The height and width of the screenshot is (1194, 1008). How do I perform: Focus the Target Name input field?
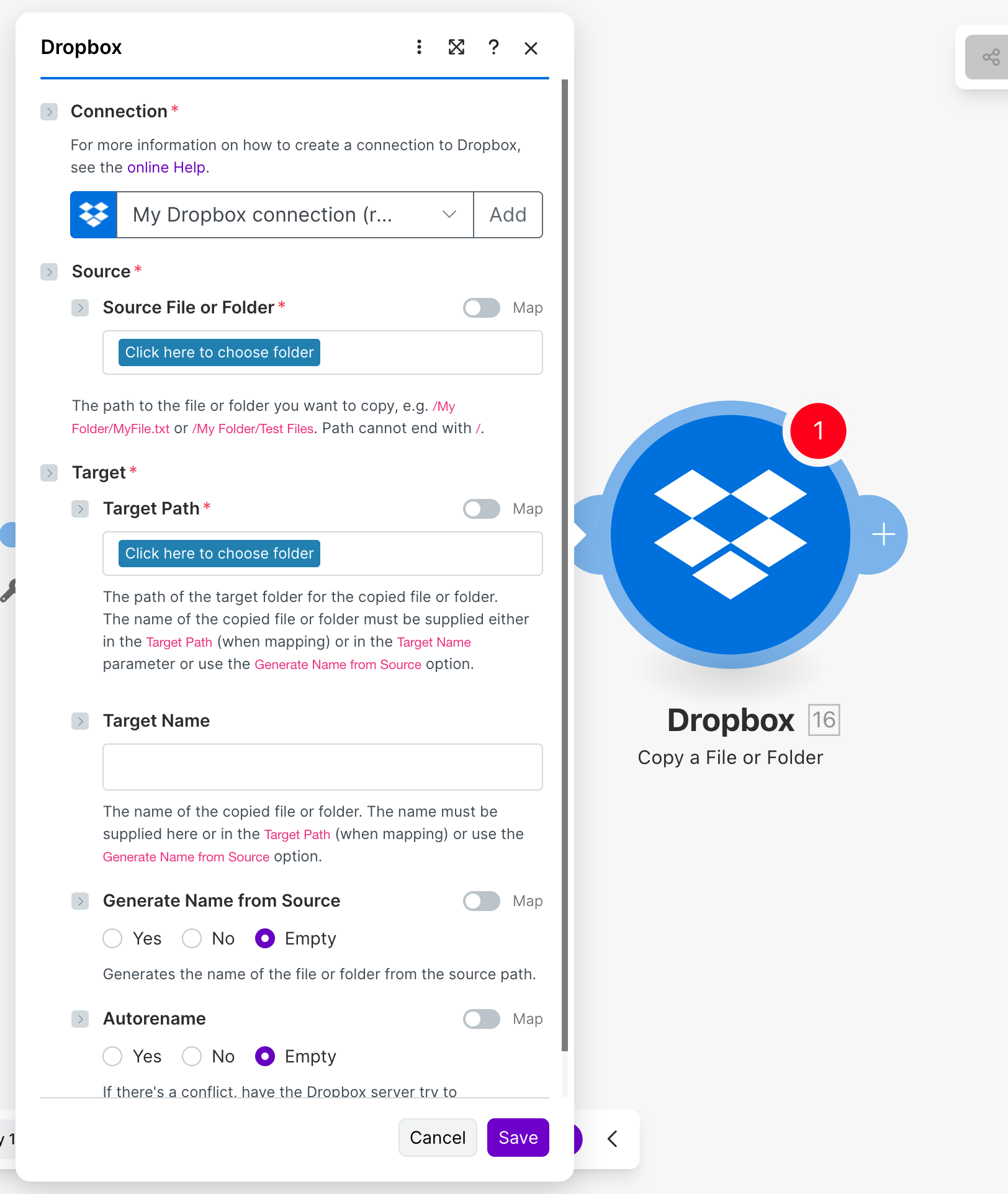pyautogui.click(x=323, y=767)
